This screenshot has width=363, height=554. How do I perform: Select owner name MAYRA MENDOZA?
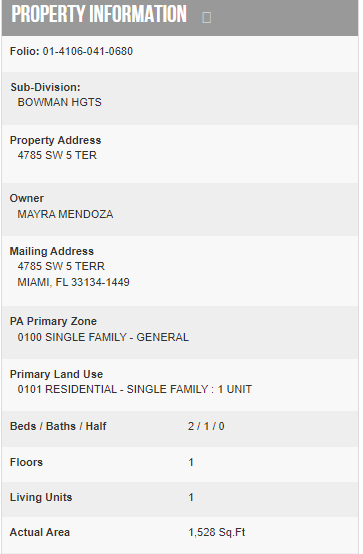click(65, 214)
